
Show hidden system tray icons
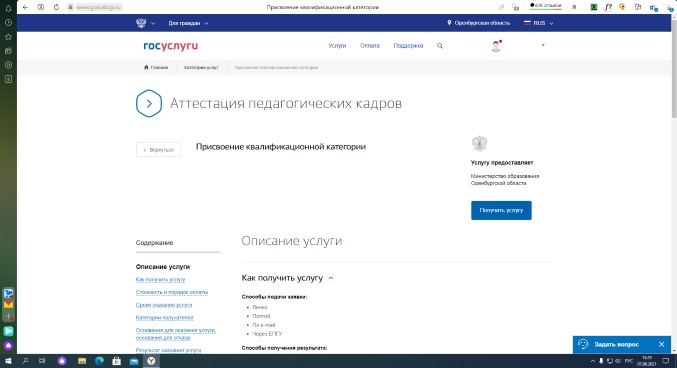coord(593,361)
